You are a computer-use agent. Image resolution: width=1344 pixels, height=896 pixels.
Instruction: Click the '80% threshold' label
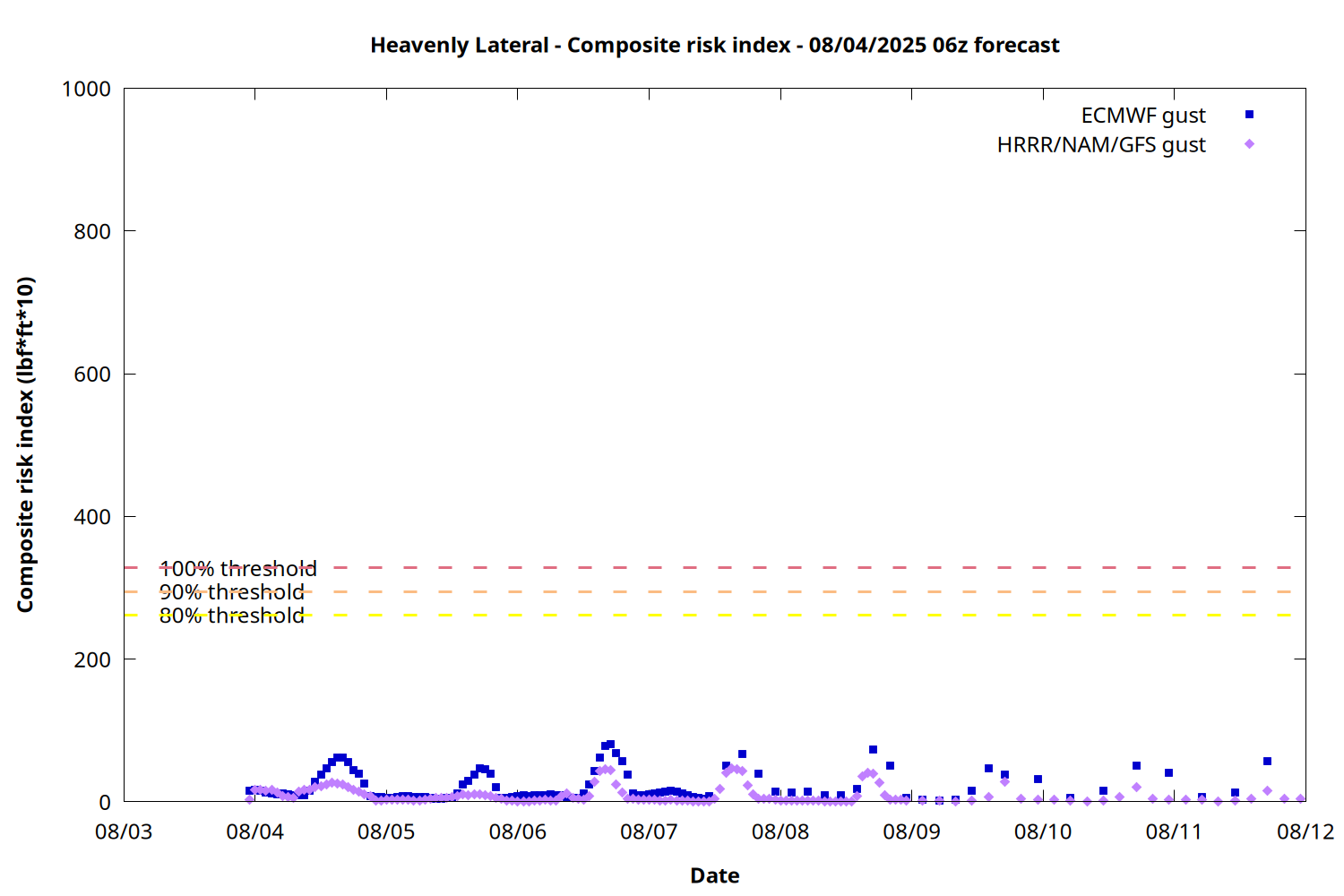(232, 616)
